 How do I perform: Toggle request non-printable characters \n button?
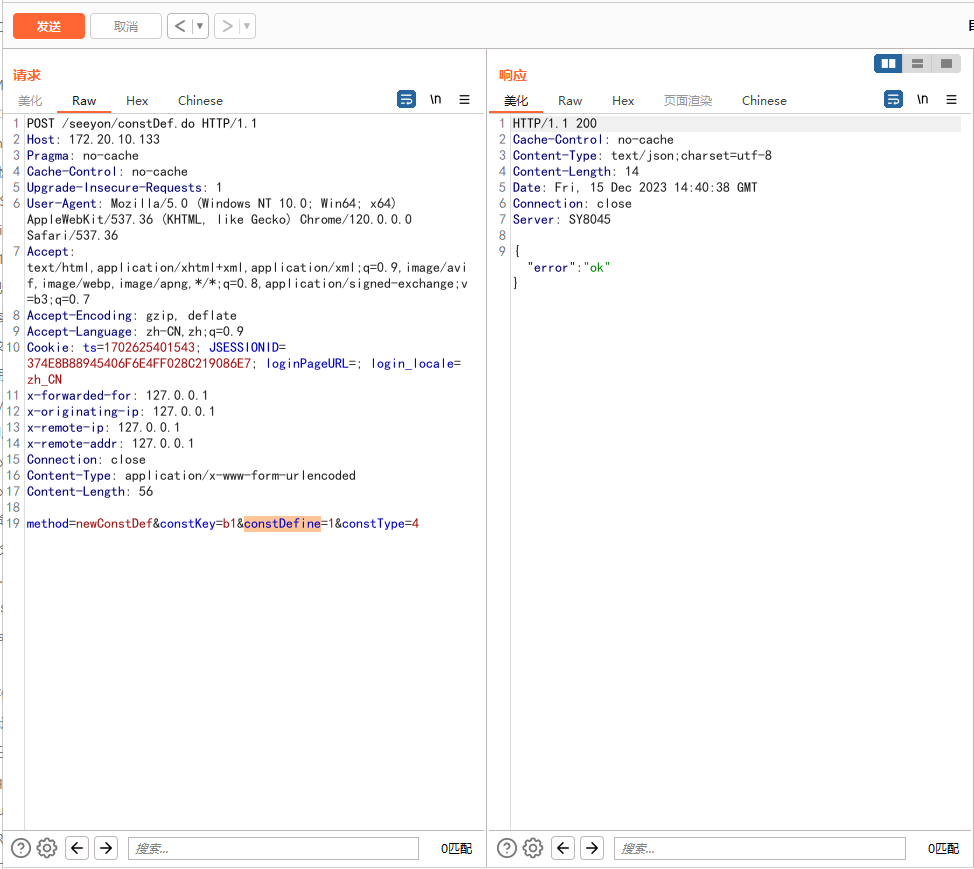click(x=436, y=99)
